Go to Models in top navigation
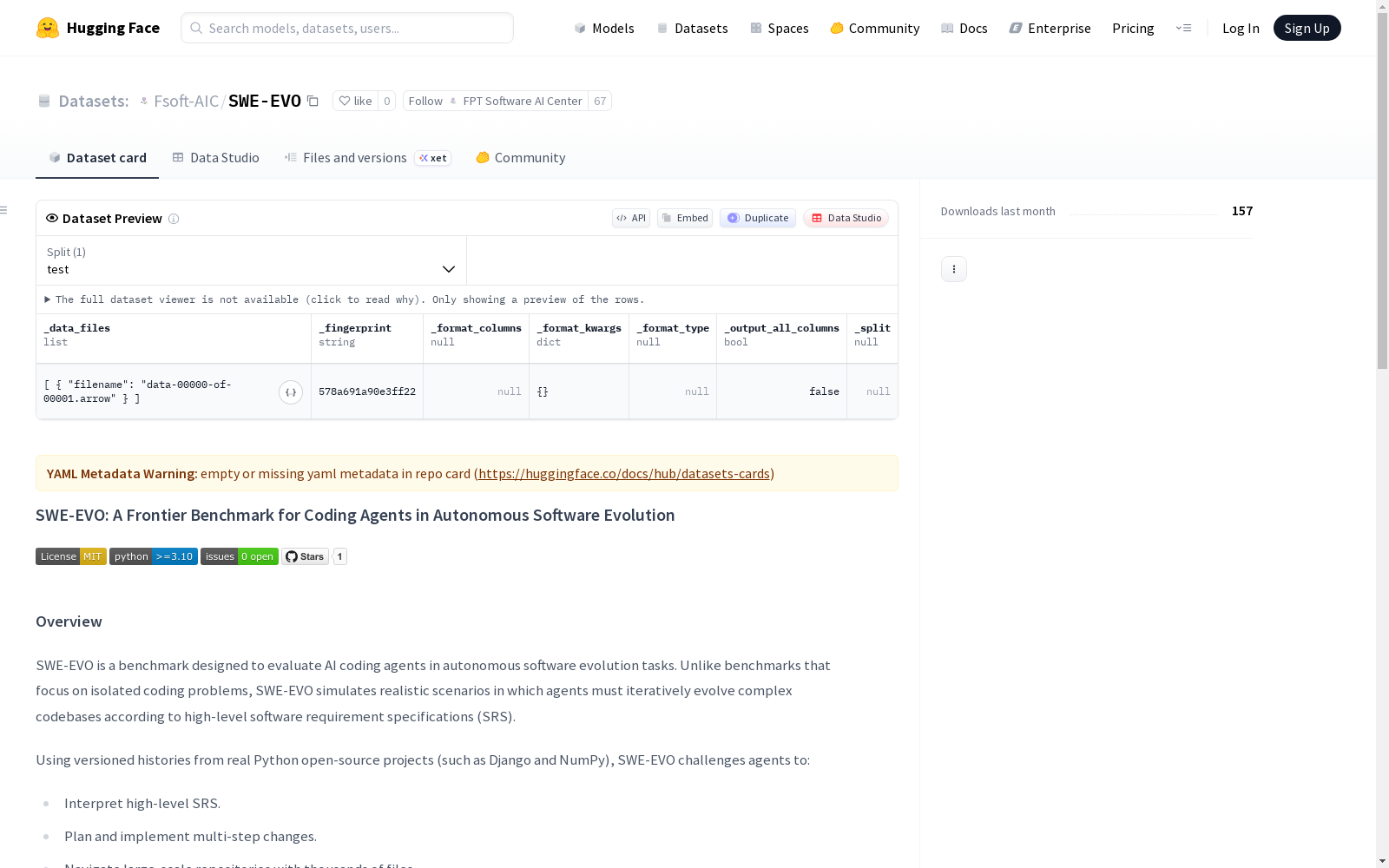Viewport: 1389px width, 868px height. click(x=604, y=28)
